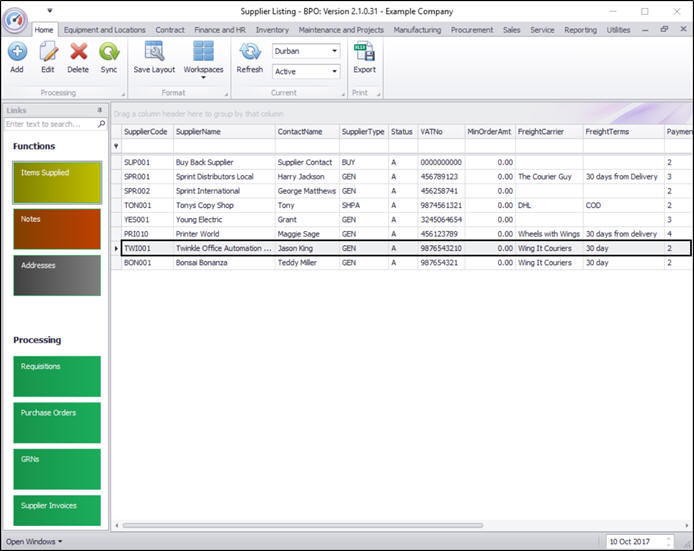
Task: Switch to the Procurement tab
Action: click(472, 30)
